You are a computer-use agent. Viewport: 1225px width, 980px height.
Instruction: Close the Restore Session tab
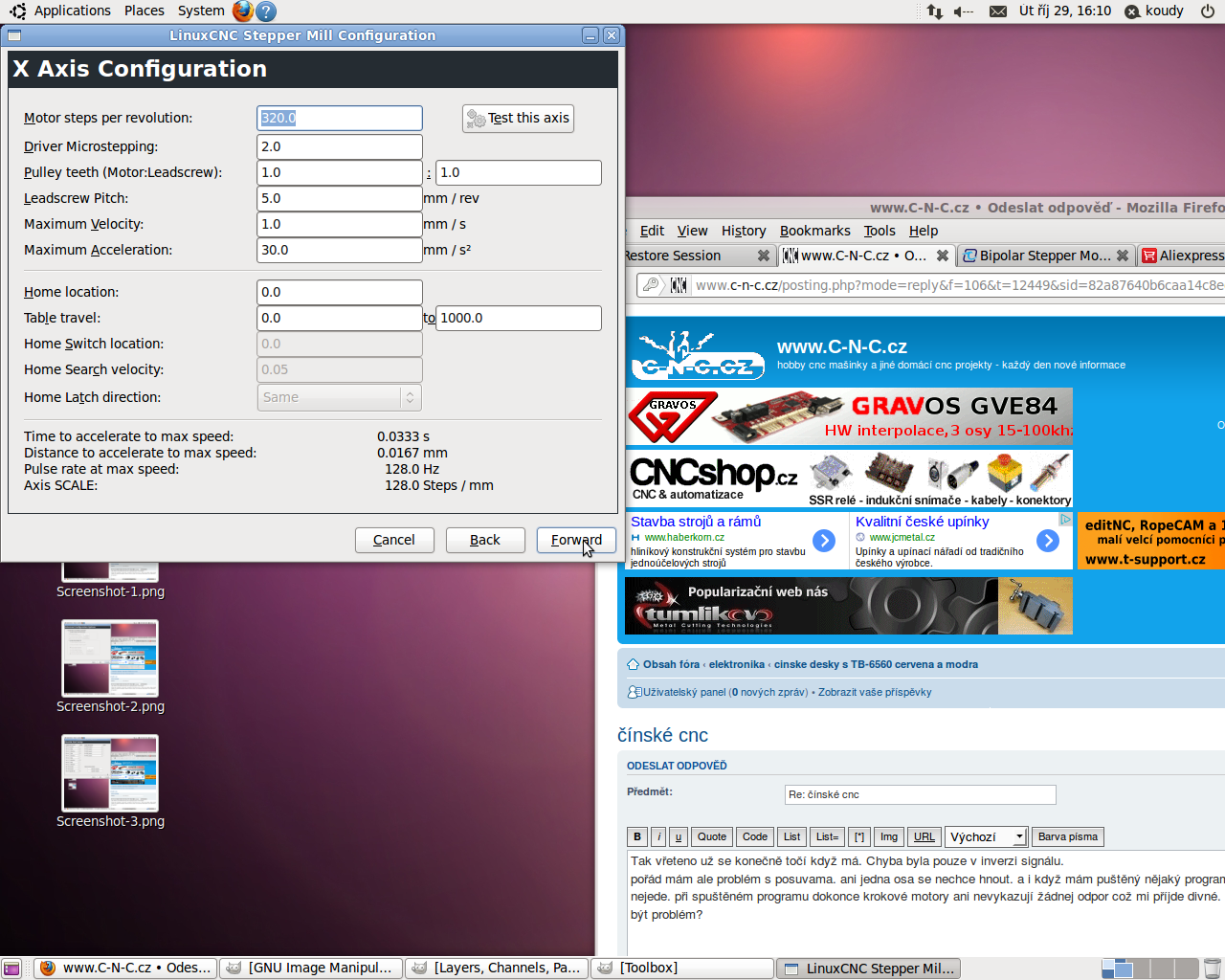point(763,256)
